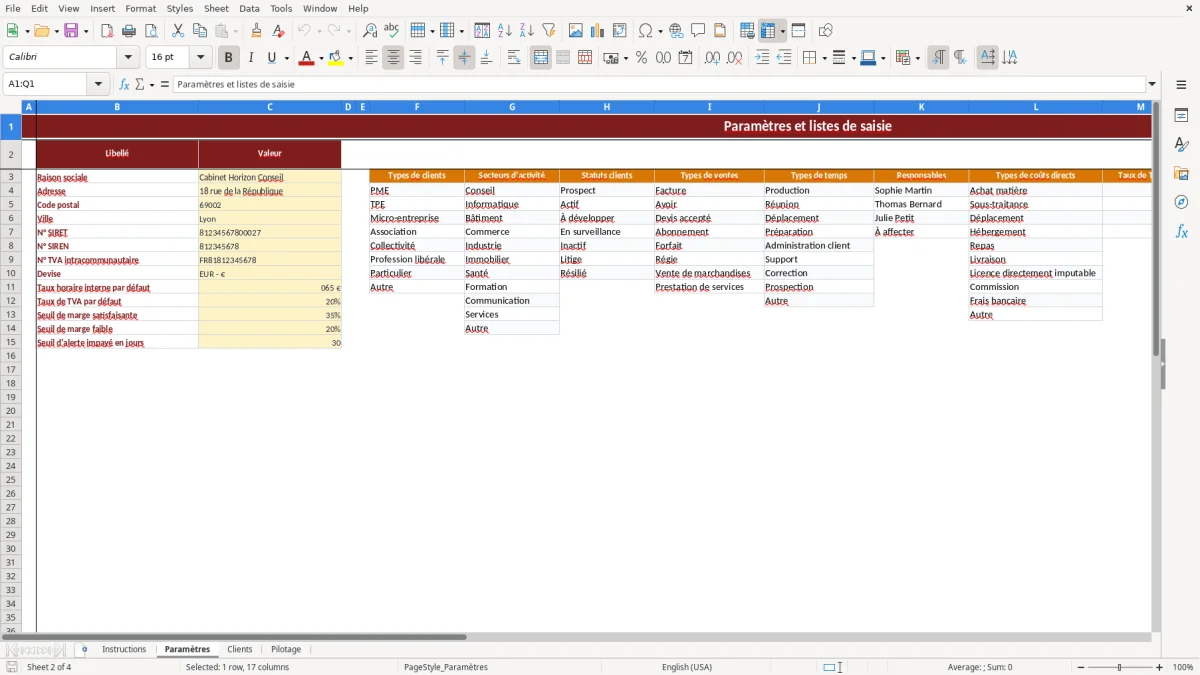This screenshot has height=675, width=1200.
Task: Adjust the zoom slider in status bar
Action: (1120, 667)
